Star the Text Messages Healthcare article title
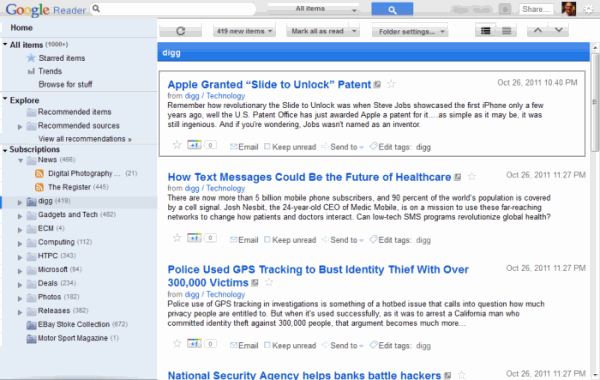 coord(472,176)
